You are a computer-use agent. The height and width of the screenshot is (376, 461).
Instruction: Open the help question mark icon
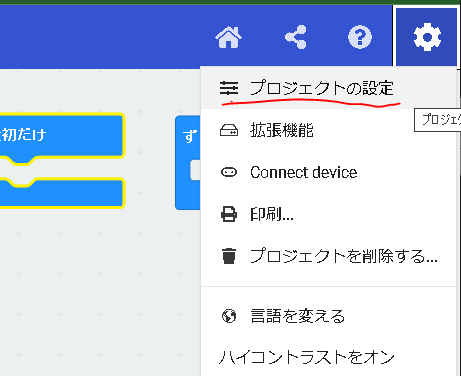[x=360, y=37]
